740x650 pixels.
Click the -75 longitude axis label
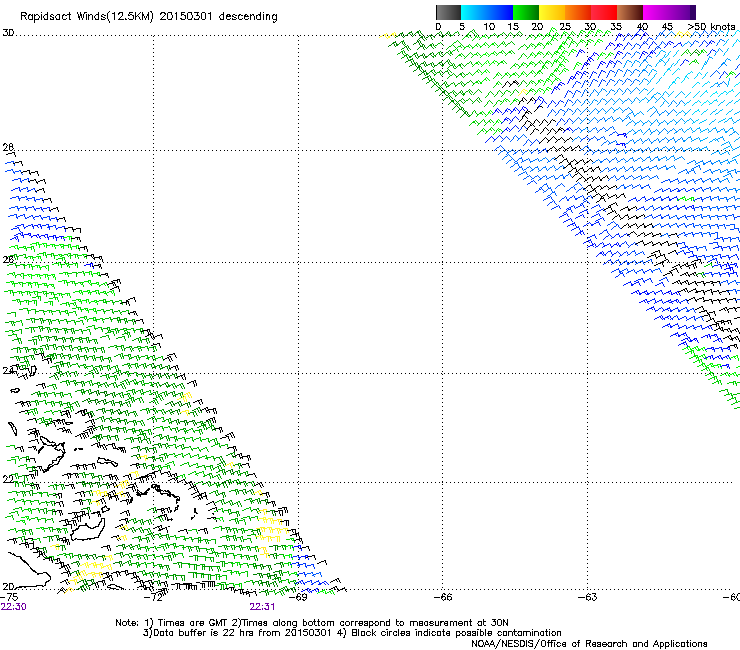point(9,597)
